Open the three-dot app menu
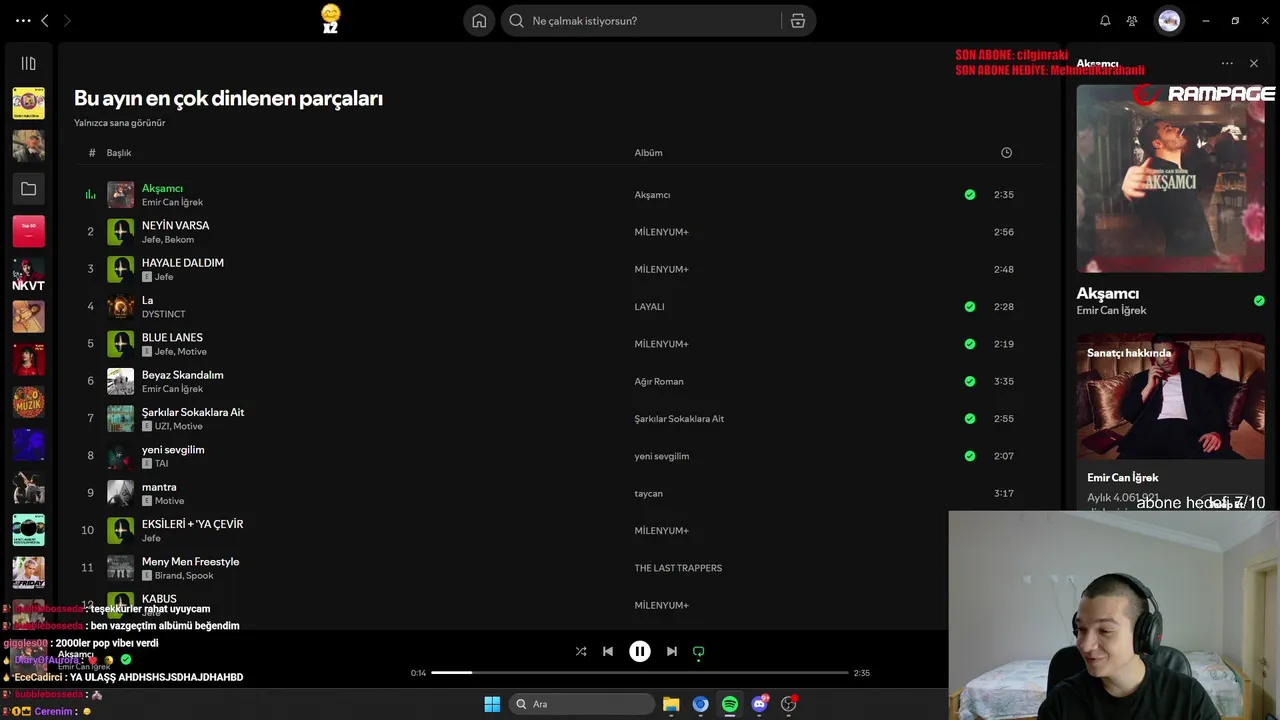1280x720 pixels. (x=22, y=21)
